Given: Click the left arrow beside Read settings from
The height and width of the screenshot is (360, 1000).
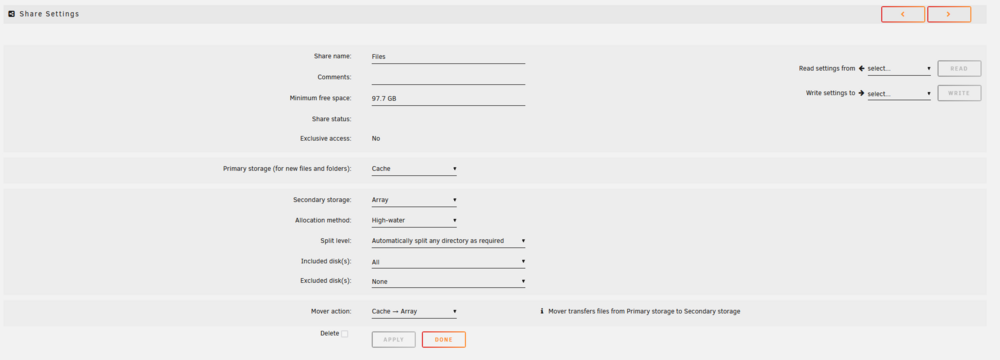Looking at the screenshot, I should 862,68.
